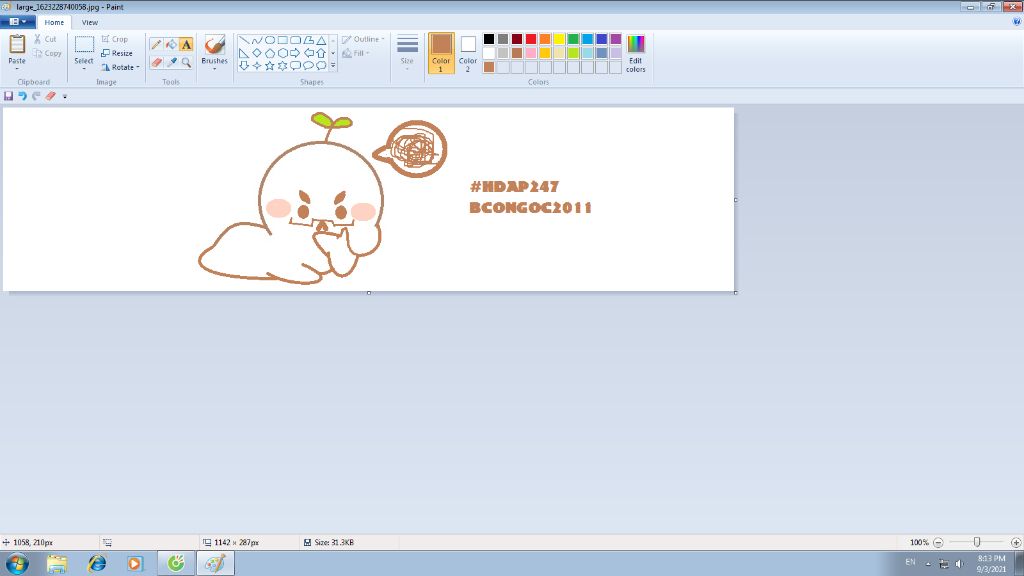
Task: Open the Rotate dropdown
Action: [120, 67]
